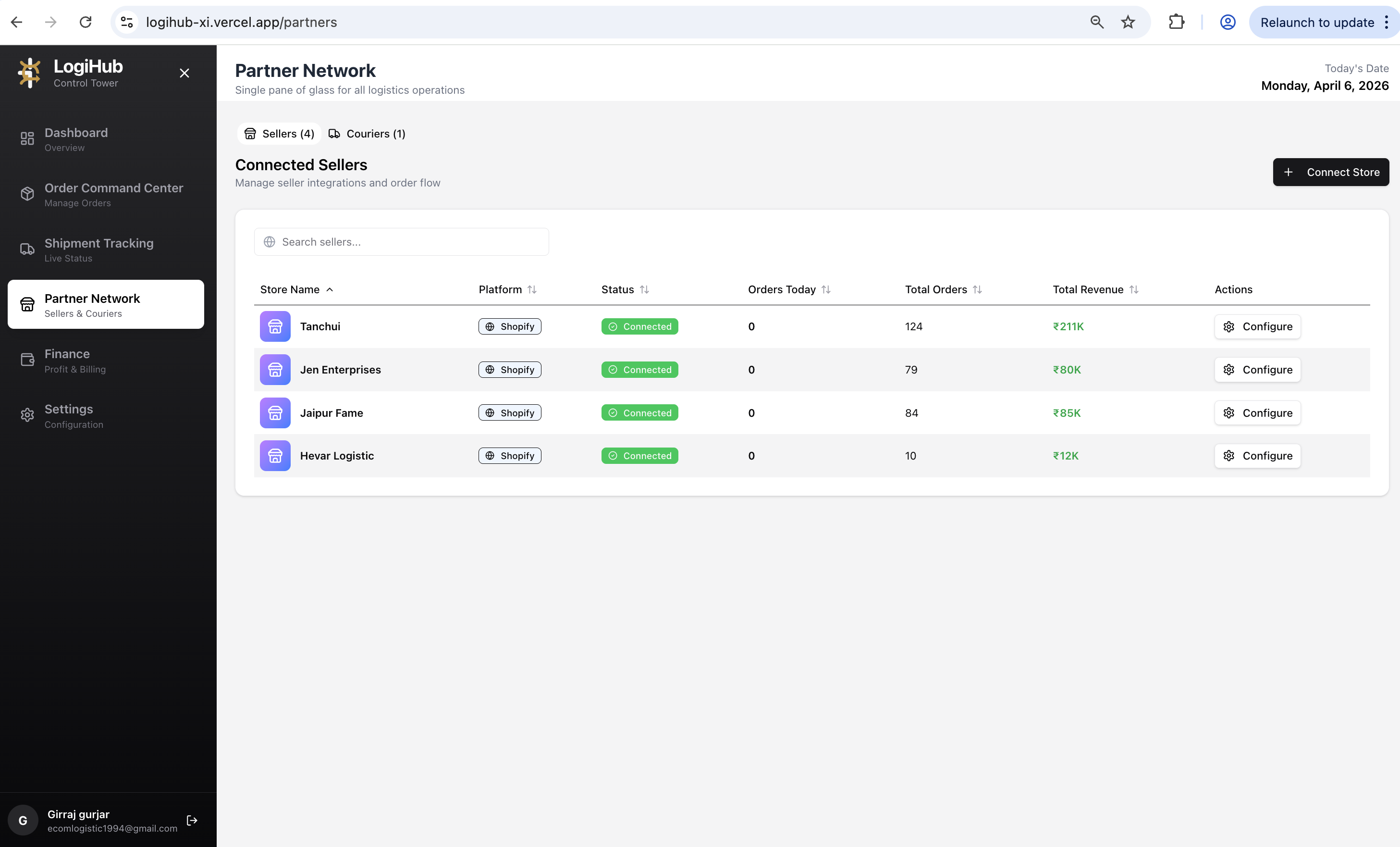Open site information icon in address bar

127,22
